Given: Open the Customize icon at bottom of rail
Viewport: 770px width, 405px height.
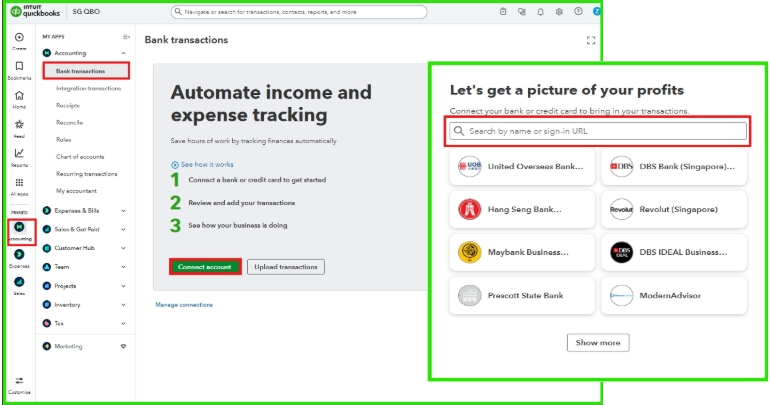Looking at the screenshot, I should point(19,381).
